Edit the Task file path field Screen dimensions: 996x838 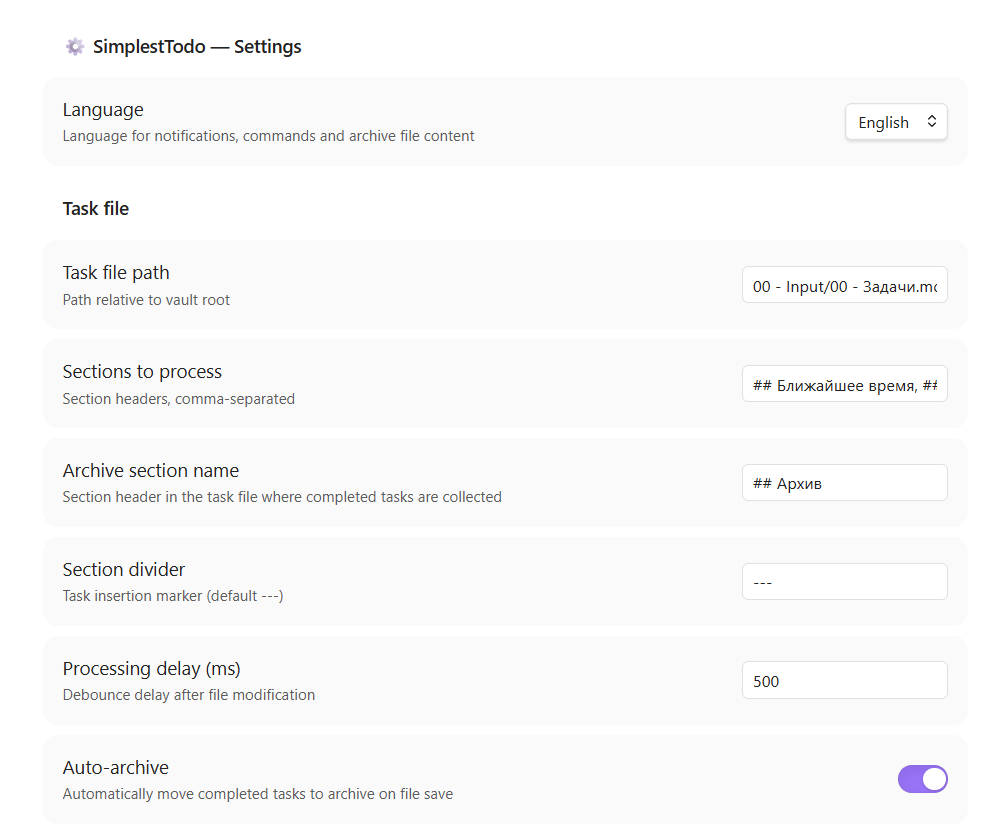(x=844, y=285)
